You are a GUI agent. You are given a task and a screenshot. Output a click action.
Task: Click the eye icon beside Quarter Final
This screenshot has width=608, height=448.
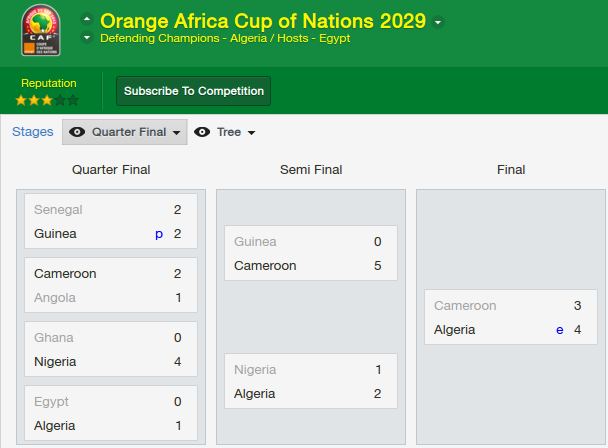77,132
